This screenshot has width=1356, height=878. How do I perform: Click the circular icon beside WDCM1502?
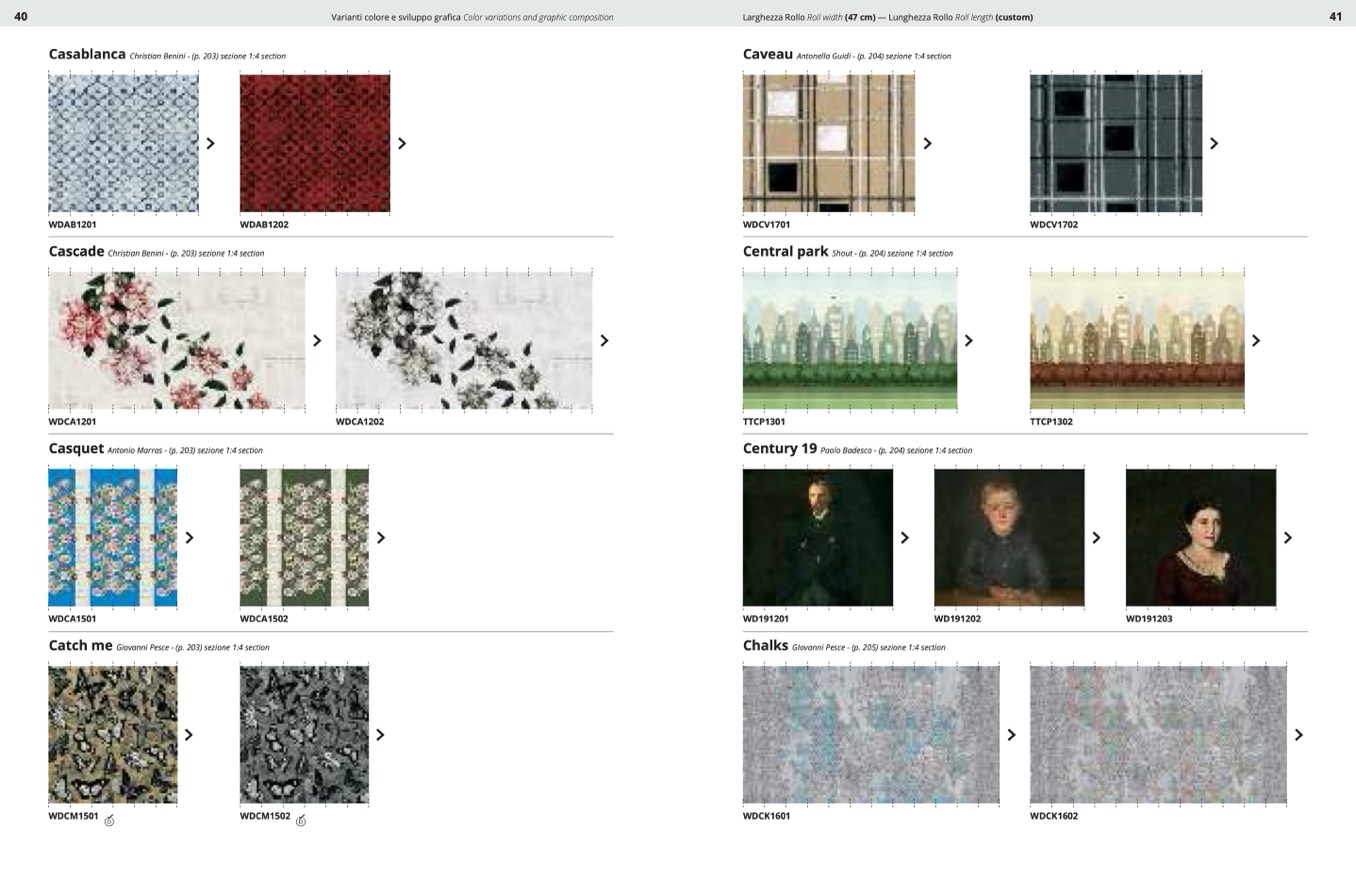[x=301, y=821]
